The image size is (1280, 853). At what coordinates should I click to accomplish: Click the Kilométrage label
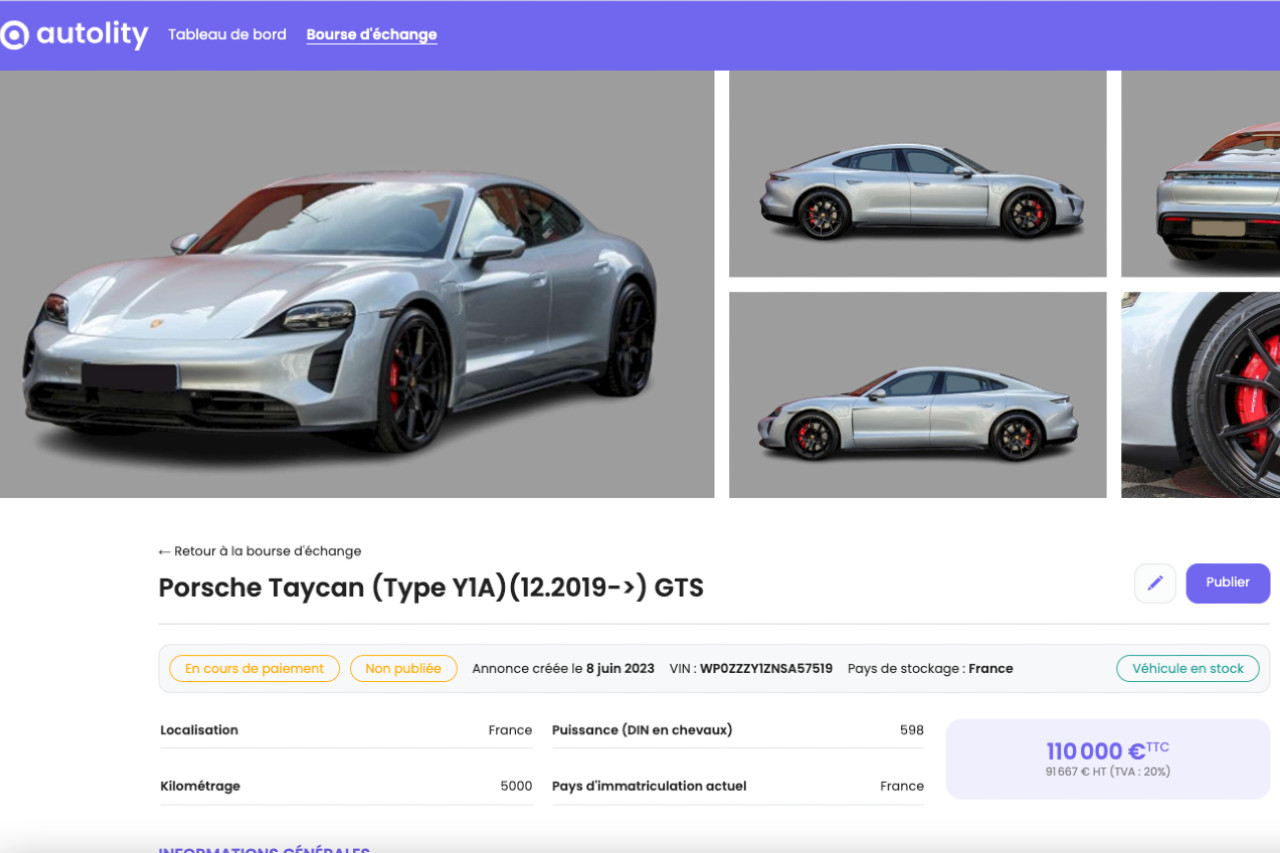click(x=200, y=786)
